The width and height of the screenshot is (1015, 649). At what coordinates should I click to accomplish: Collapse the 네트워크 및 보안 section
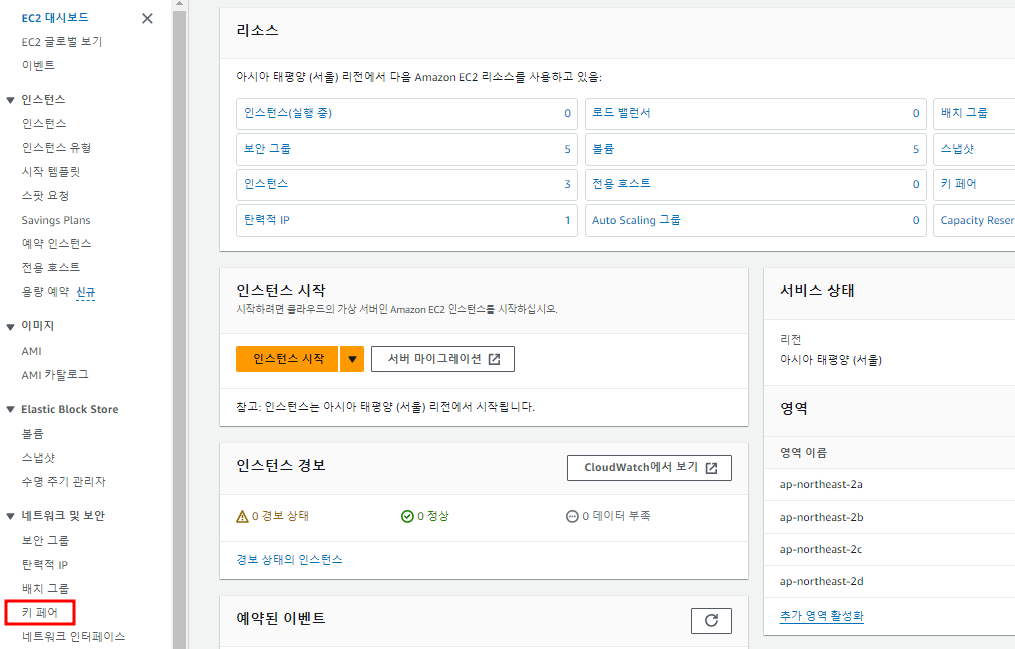click(x=10, y=516)
